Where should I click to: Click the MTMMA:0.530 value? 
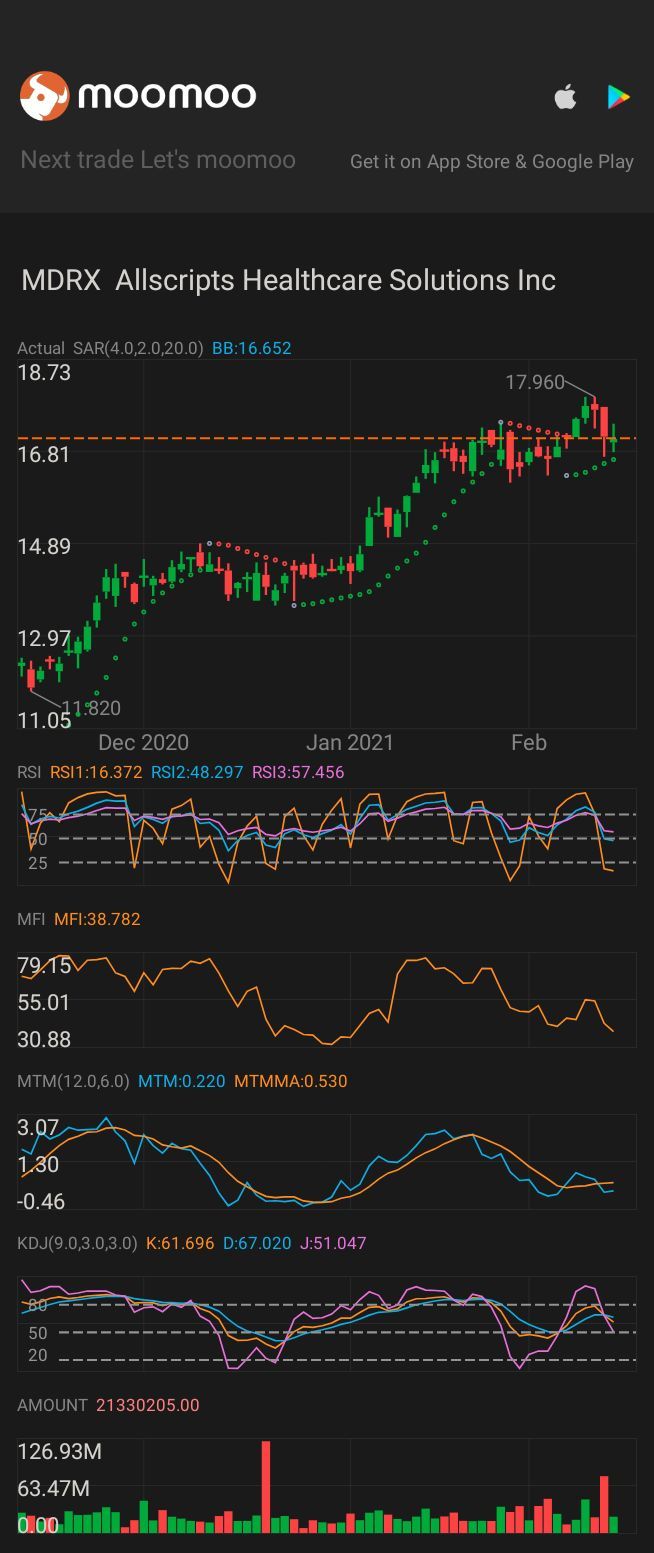[291, 1081]
